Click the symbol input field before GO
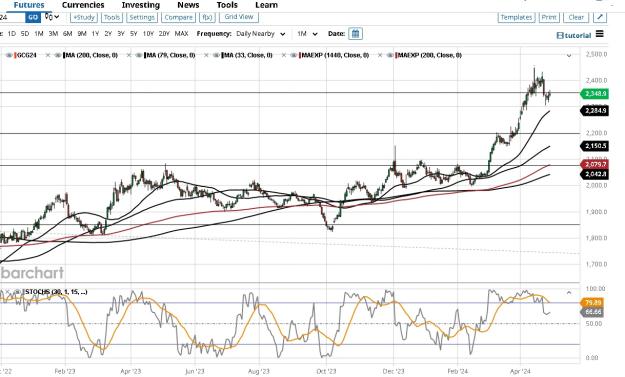 [12, 17]
